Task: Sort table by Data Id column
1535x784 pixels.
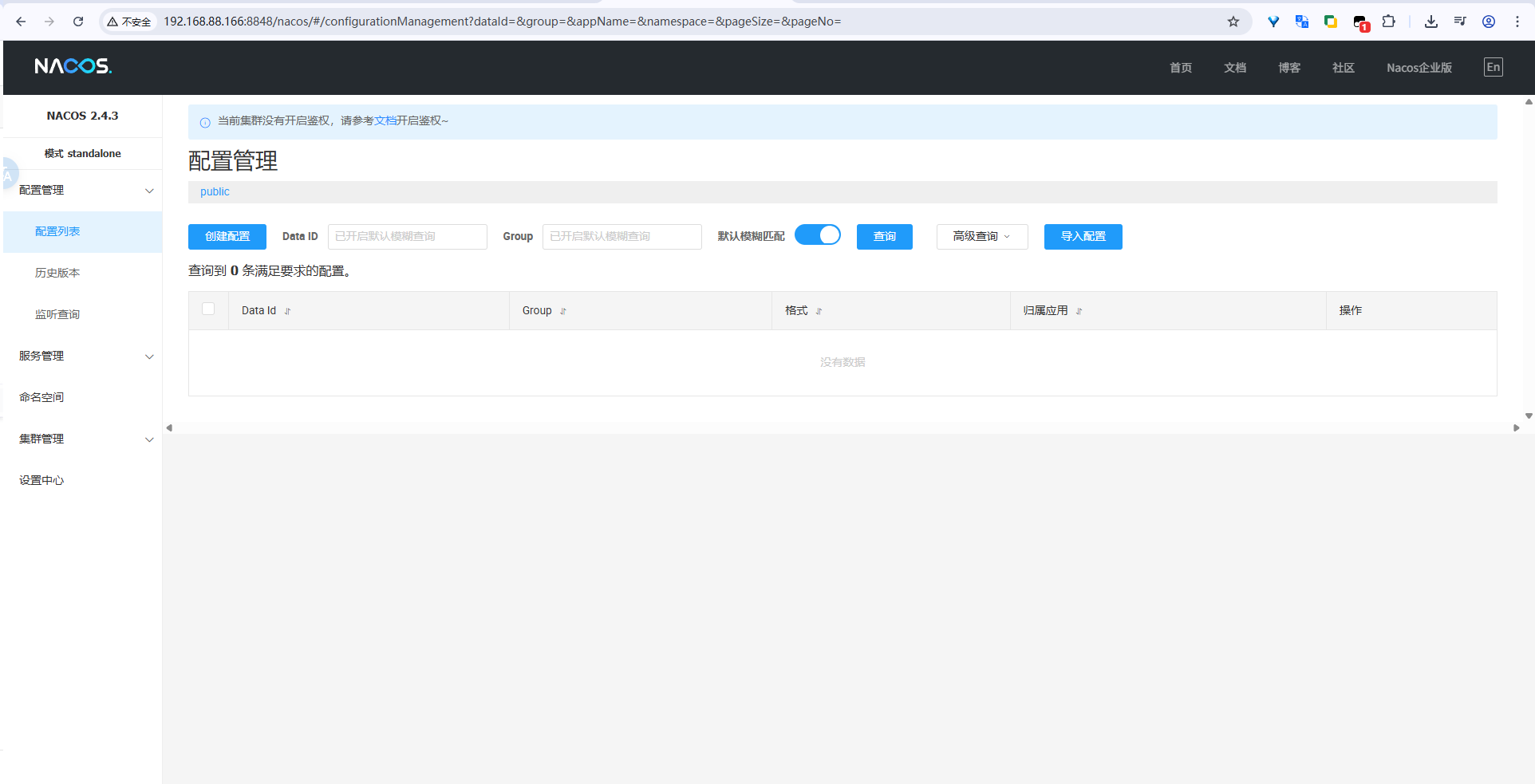Action: coord(287,312)
